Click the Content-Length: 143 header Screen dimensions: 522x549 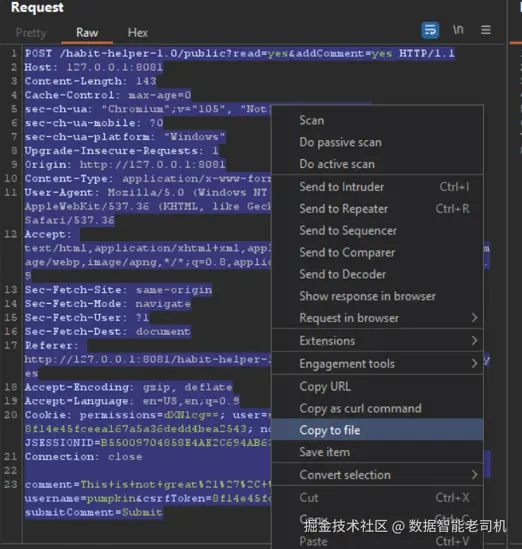tap(90, 81)
